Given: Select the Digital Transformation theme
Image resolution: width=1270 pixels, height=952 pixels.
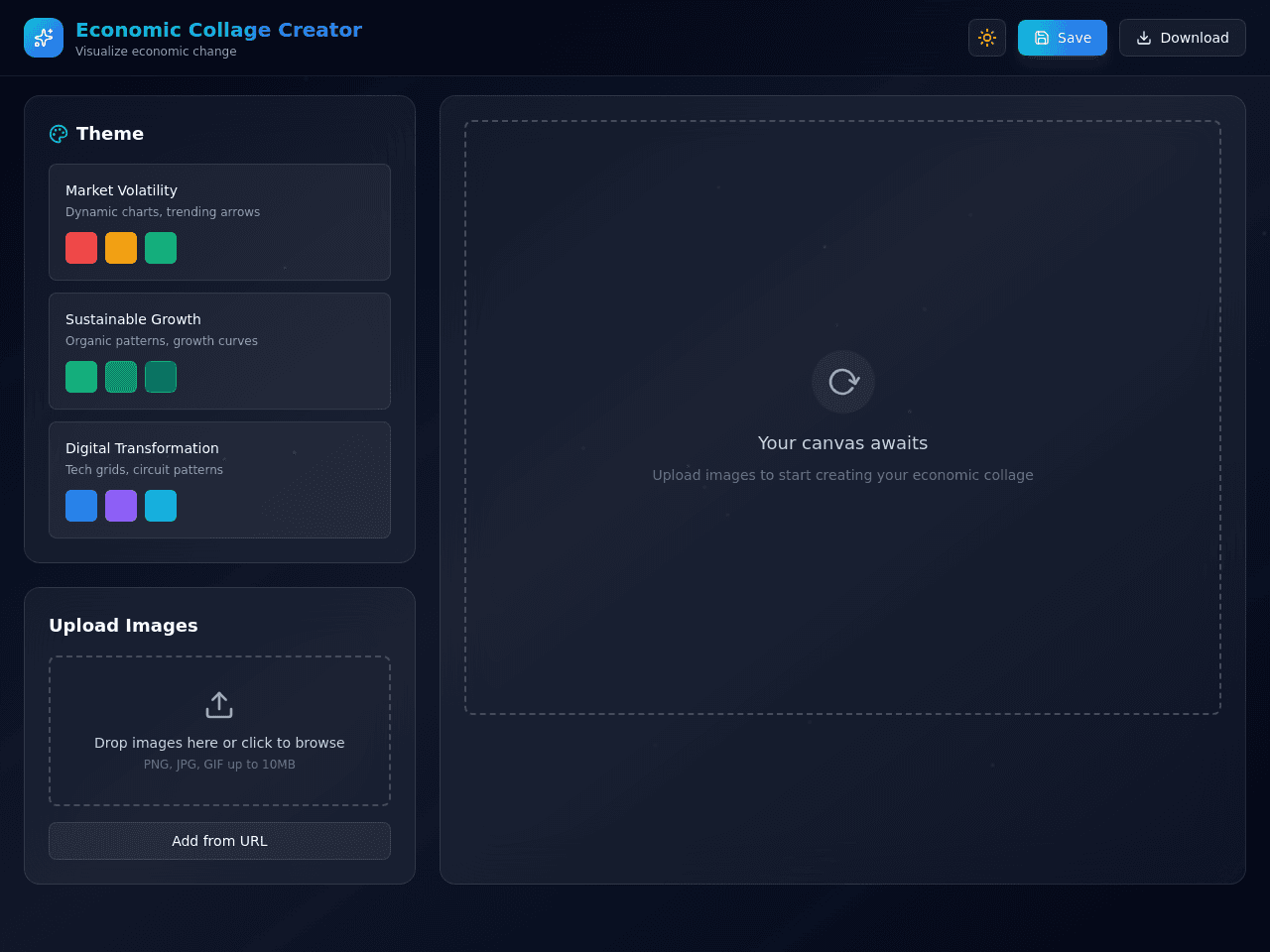Looking at the screenshot, I should [219, 480].
